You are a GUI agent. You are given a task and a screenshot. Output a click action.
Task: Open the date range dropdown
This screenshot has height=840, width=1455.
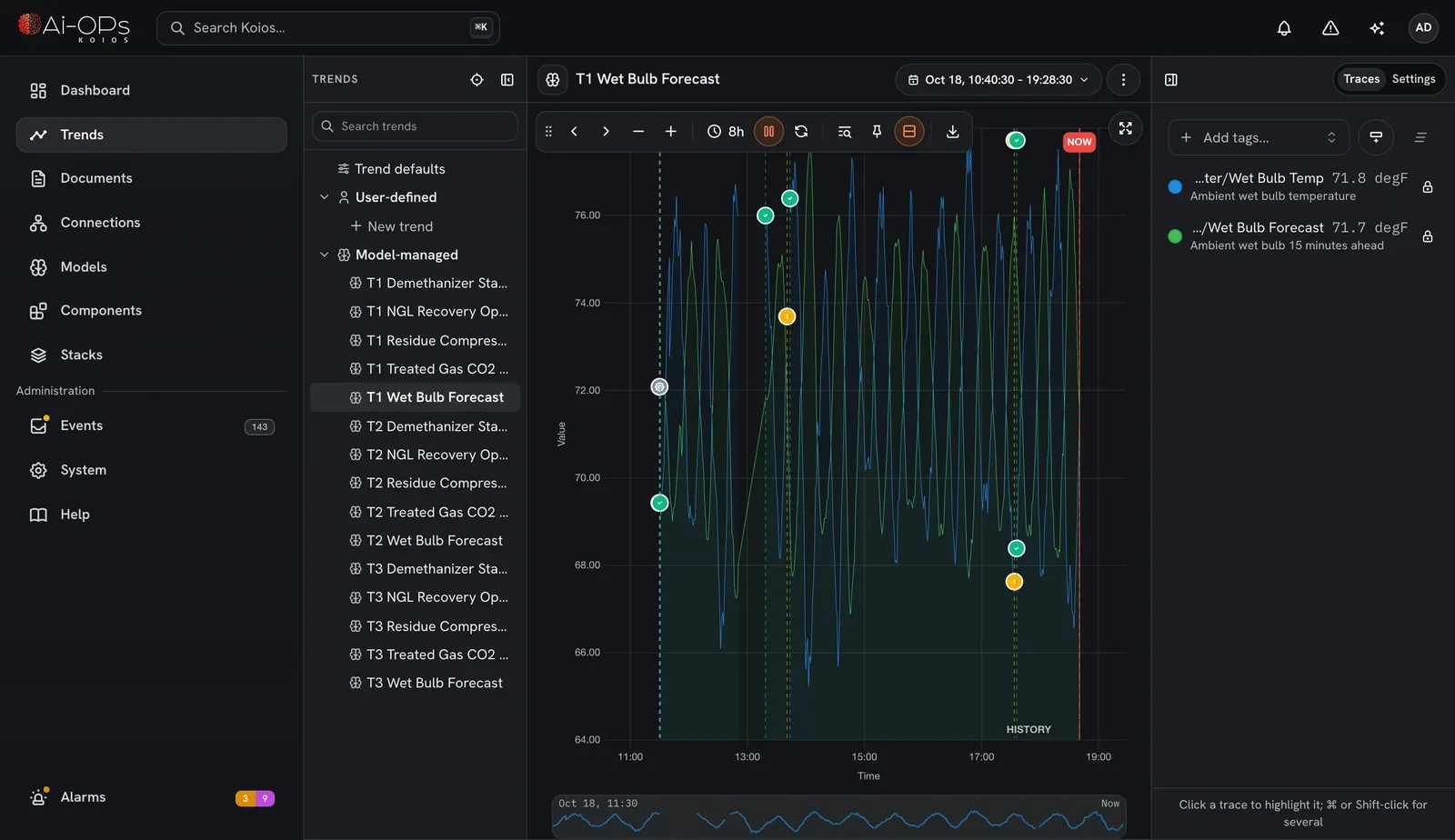coord(998,80)
